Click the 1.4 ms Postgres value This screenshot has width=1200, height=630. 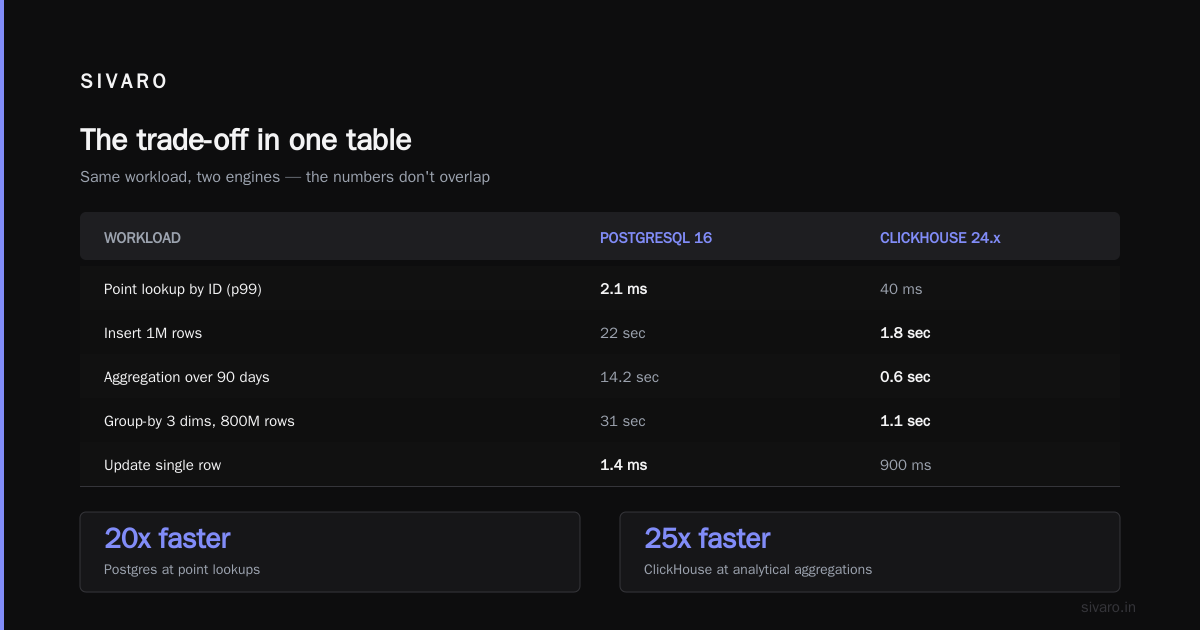(x=624, y=465)
